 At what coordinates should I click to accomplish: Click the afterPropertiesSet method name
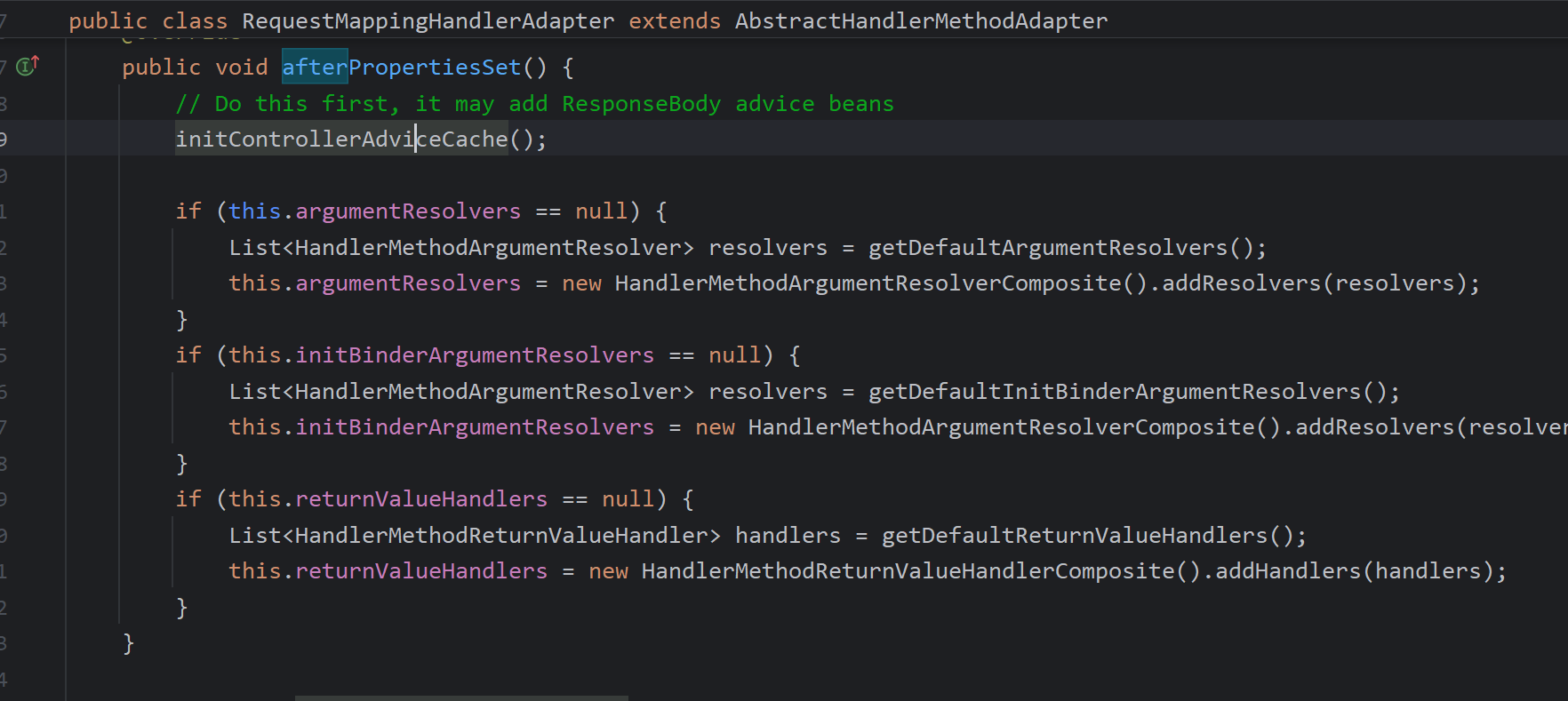[x=401, y=68]
